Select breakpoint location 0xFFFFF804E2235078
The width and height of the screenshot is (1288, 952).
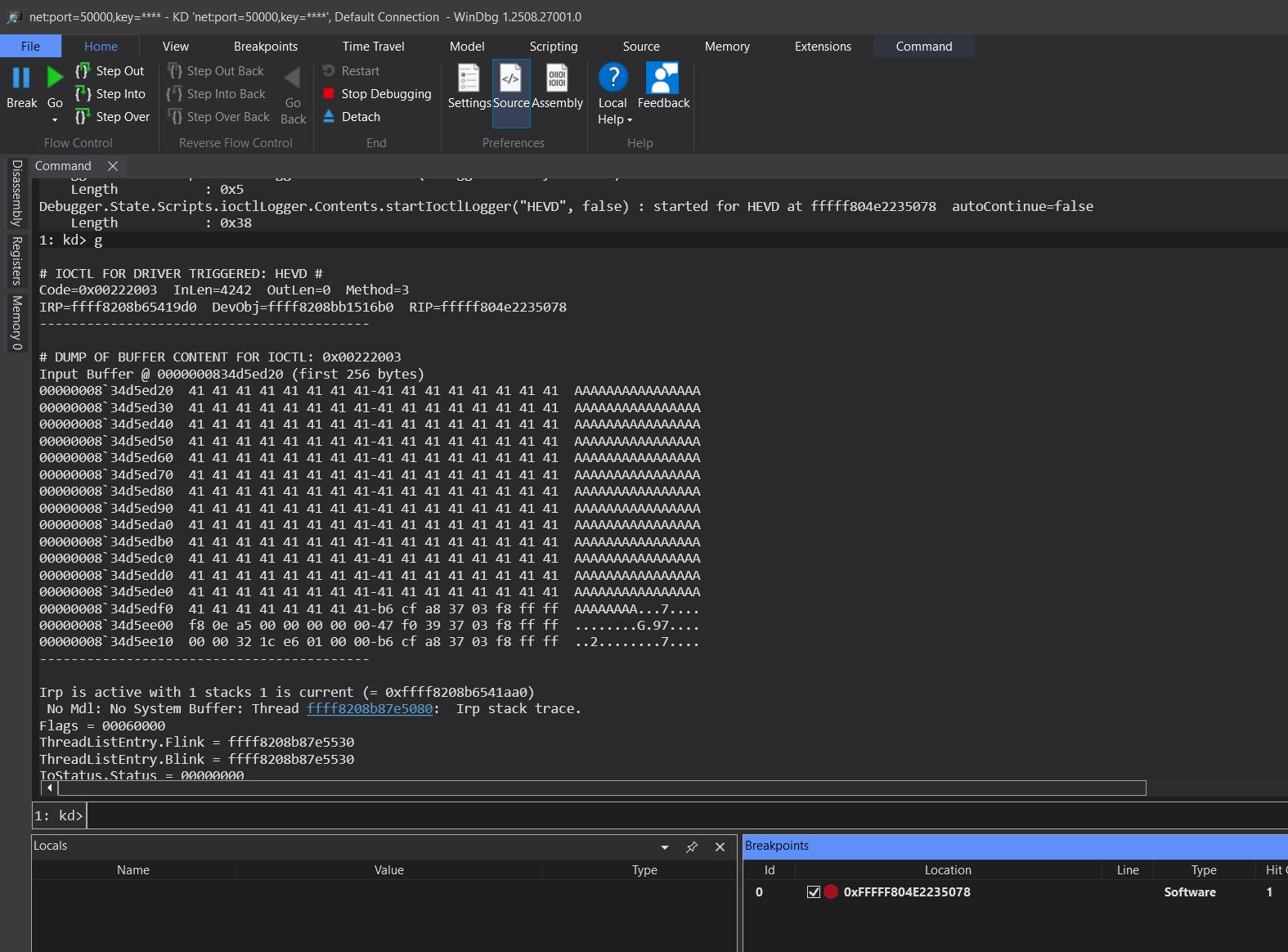click(907, 892)
